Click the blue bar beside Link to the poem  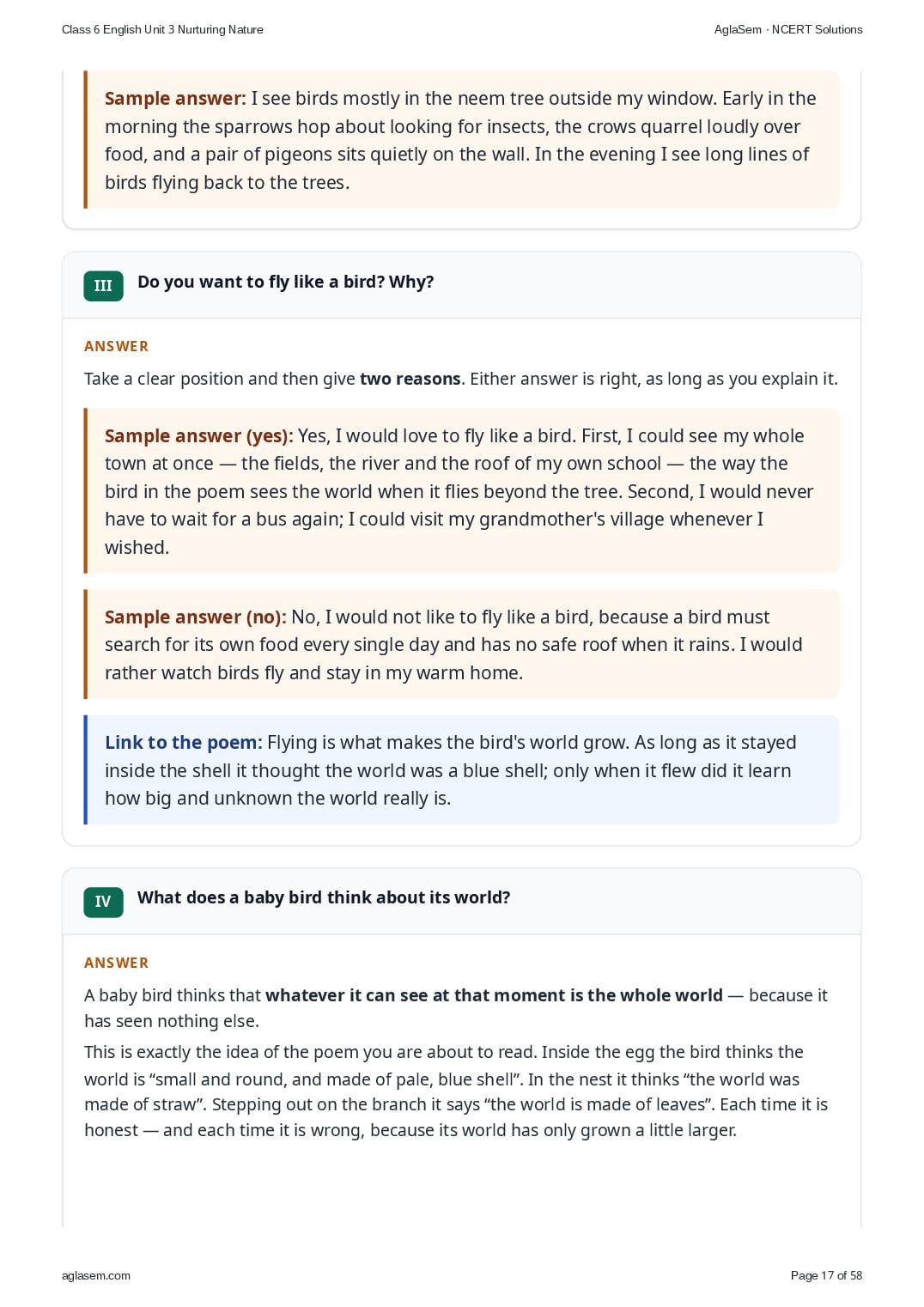[x=86, y=769]
